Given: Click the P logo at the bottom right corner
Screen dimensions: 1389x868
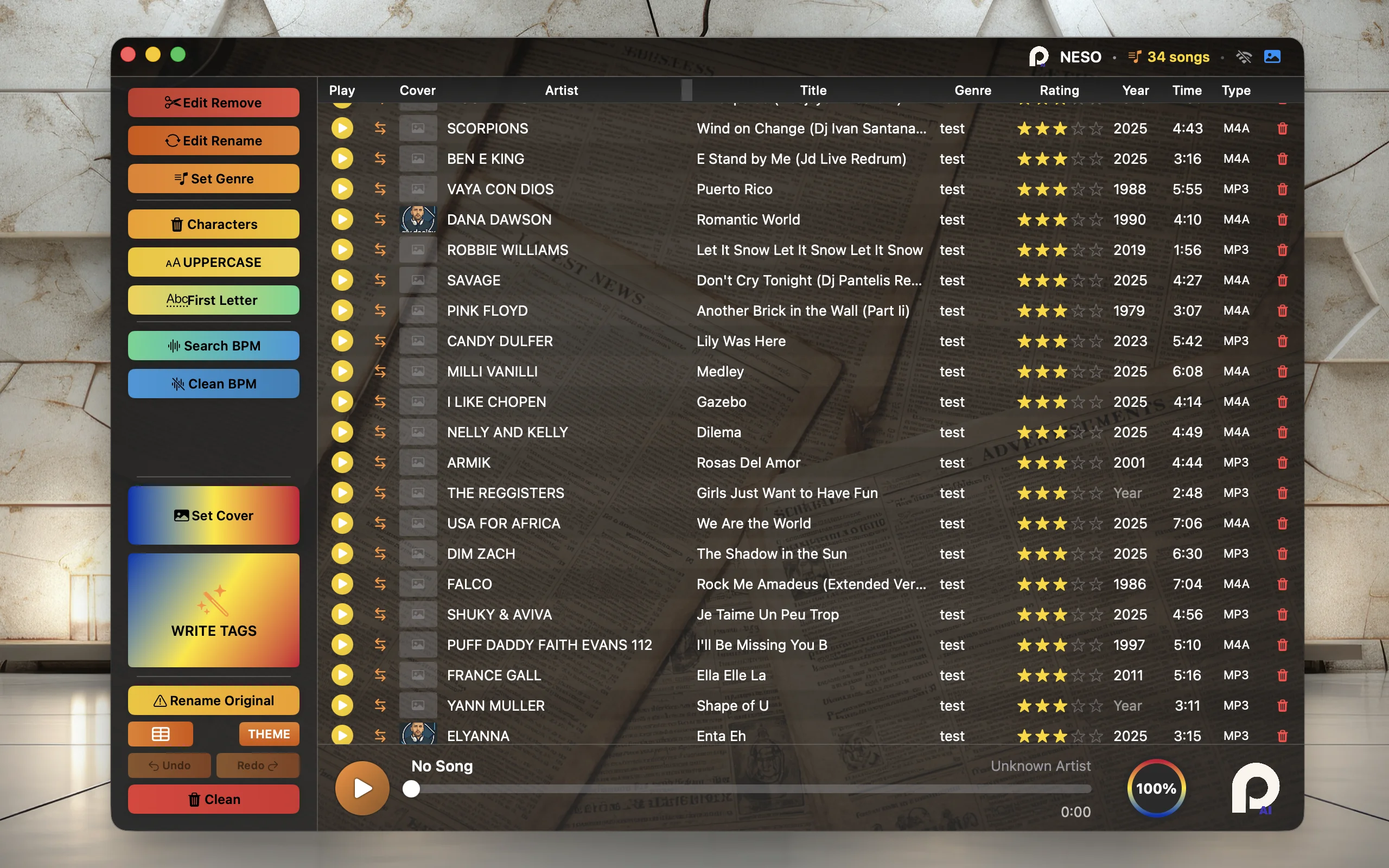Looking at the screenshot, I should [x=1256, y=789].
